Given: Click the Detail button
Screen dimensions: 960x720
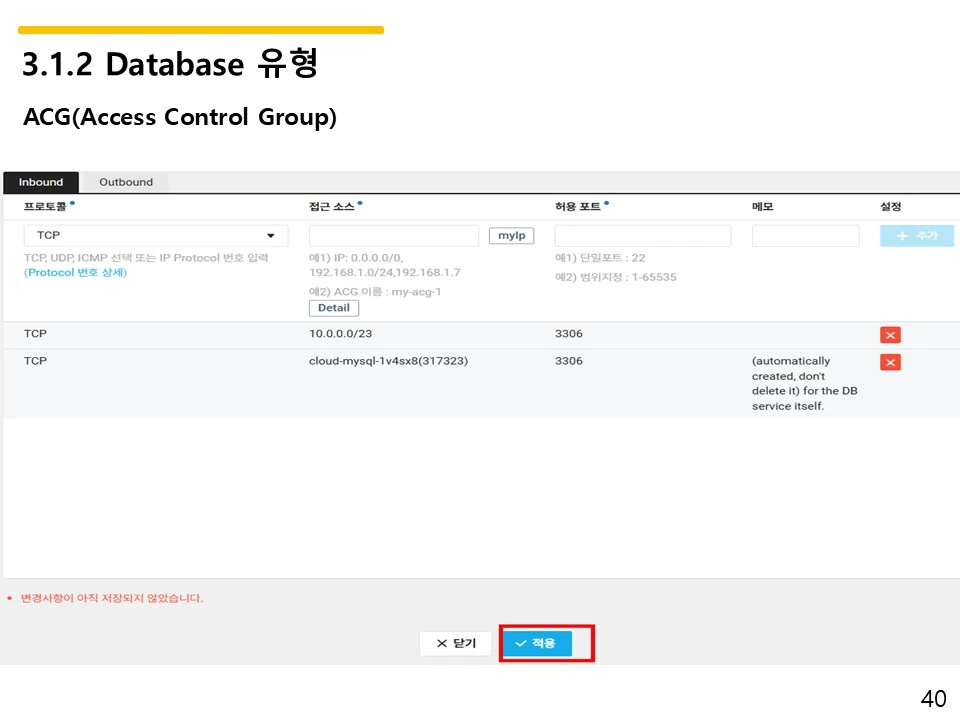Looking at the screenshot, I should click(x=334, y=308).
